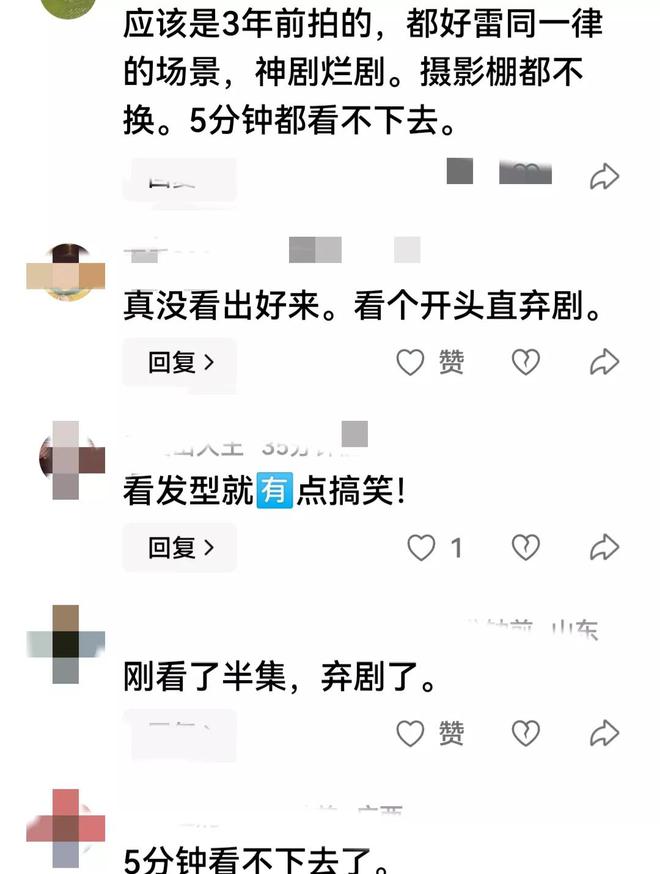Open avatar of 刚看了半集 commenter

pyautogui.click(x=66, y=644)
